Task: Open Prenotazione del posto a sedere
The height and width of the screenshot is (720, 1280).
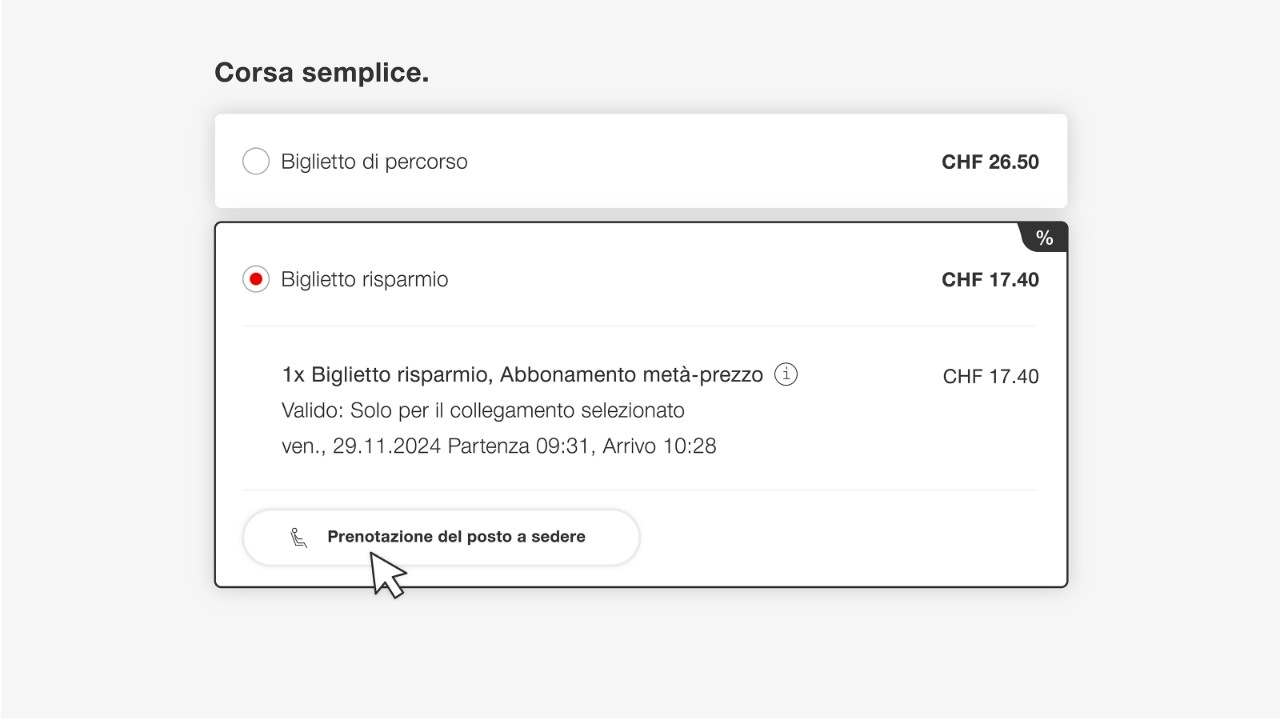Action: tap(440, 536)
